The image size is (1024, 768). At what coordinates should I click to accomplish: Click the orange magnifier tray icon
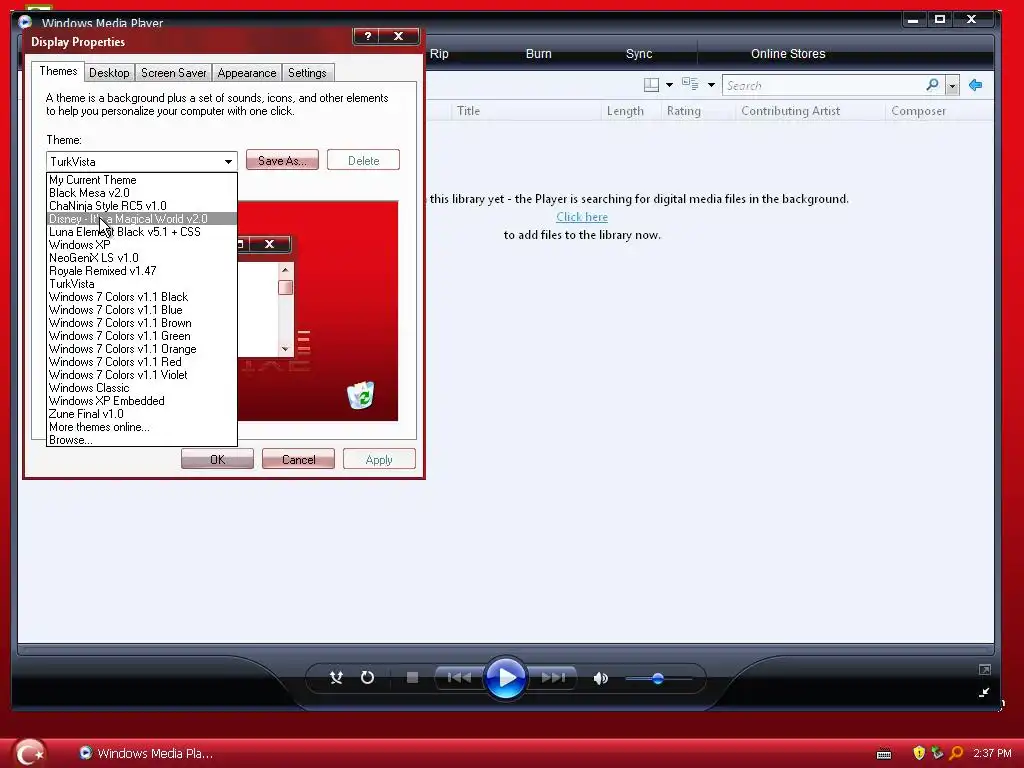pos(956,753)
